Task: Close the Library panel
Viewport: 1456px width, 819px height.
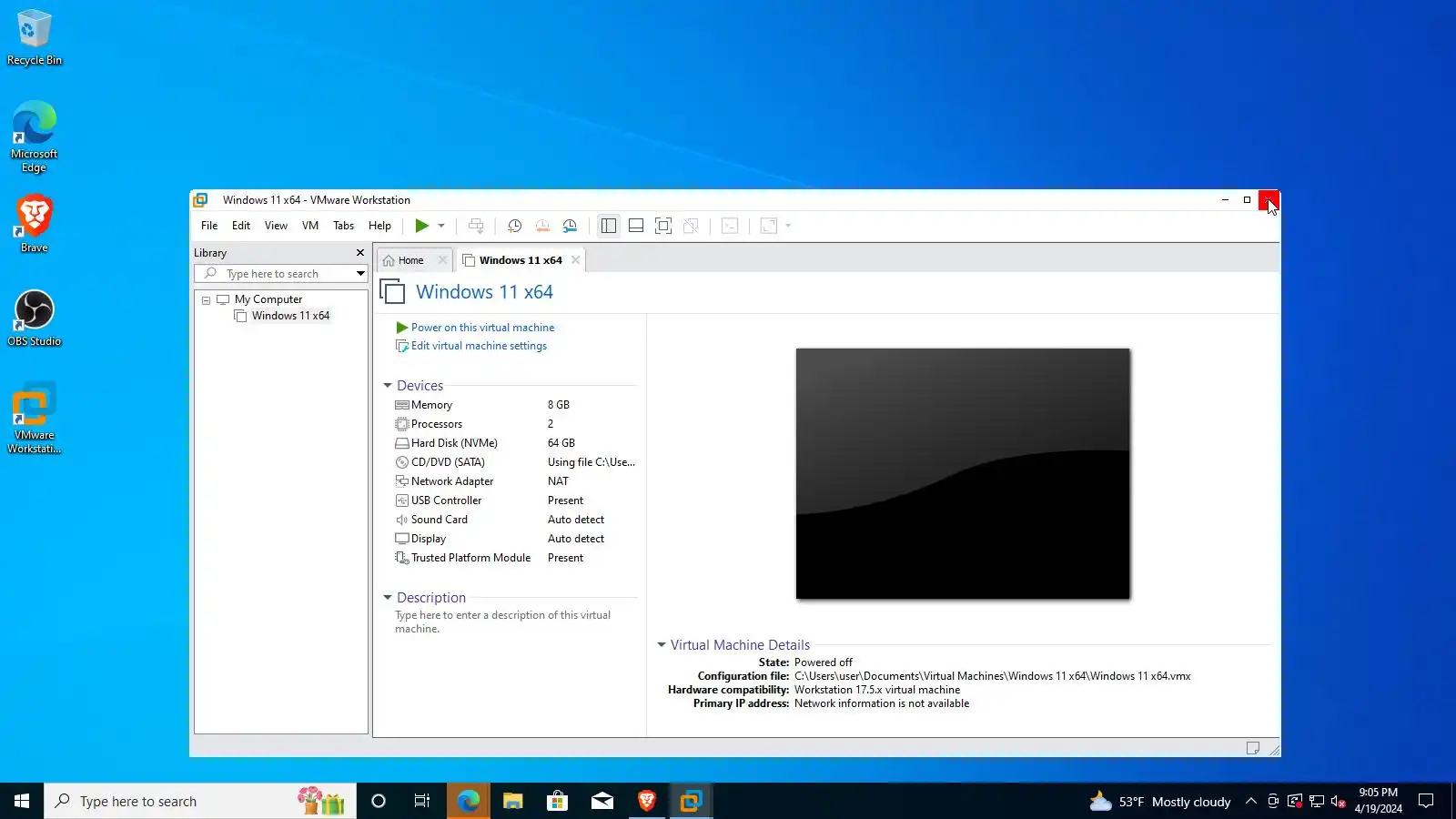Action: [x=360, y=253]
